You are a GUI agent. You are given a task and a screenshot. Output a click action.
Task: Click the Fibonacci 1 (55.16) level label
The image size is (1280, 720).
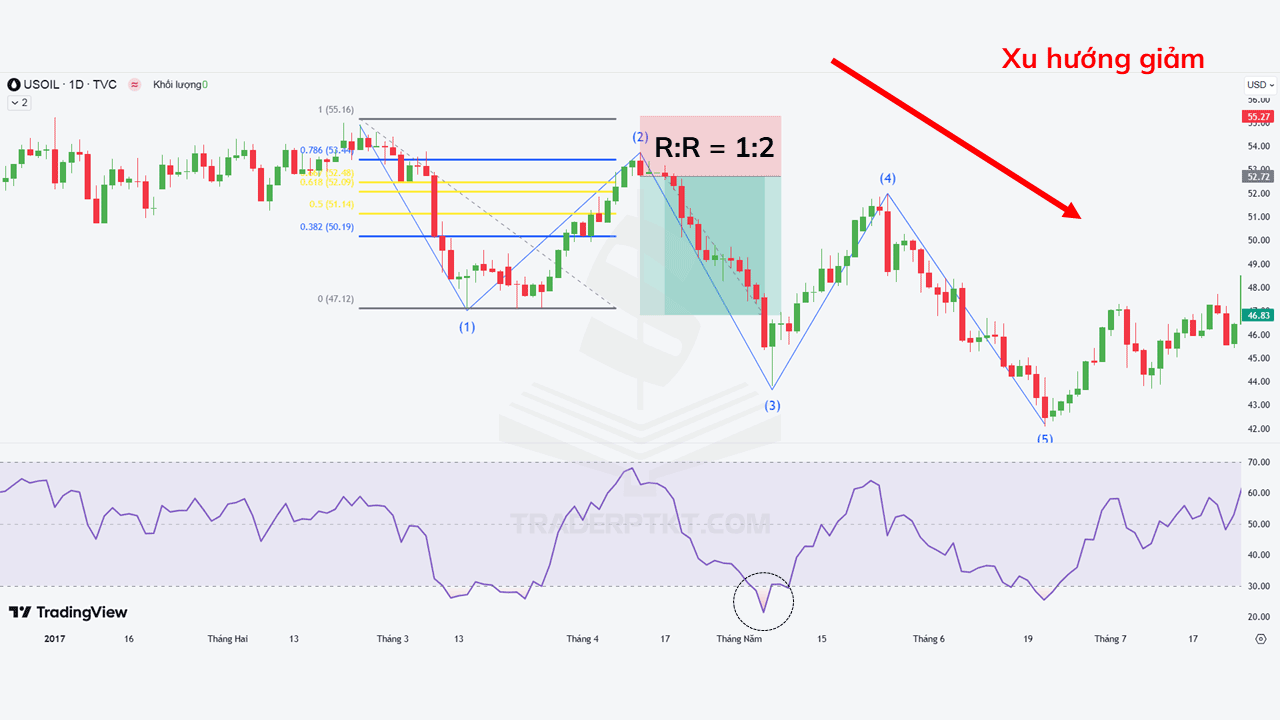click(336, 110)
